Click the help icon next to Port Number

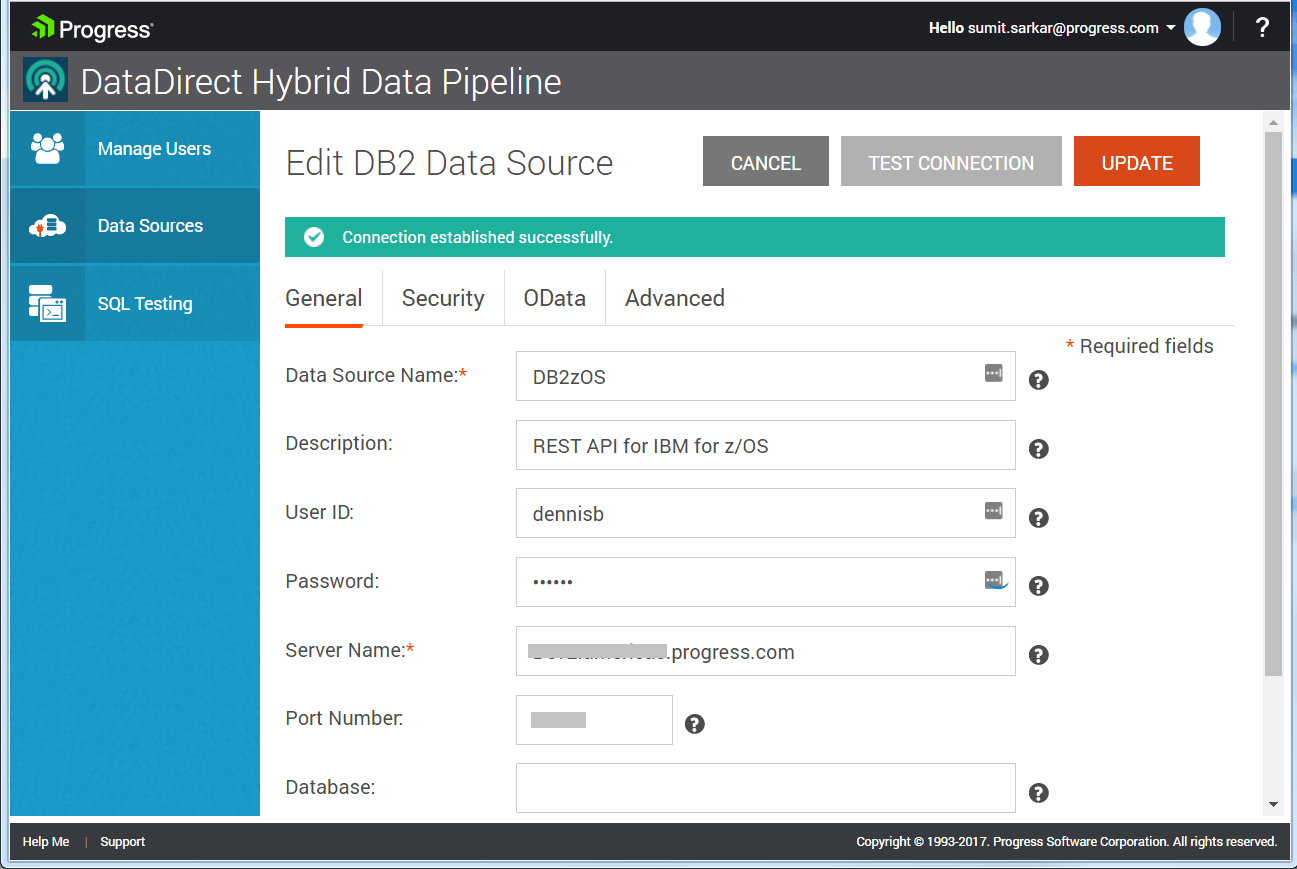click(694, 723)
